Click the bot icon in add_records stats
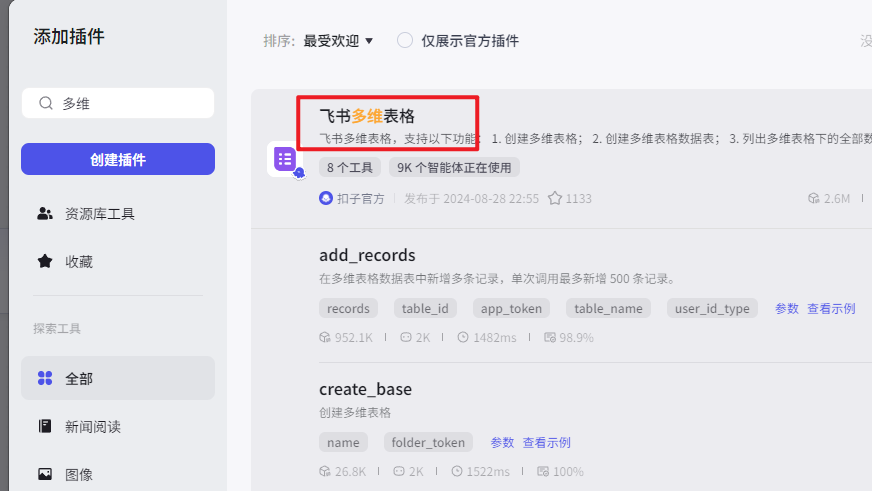 point(406,337)
